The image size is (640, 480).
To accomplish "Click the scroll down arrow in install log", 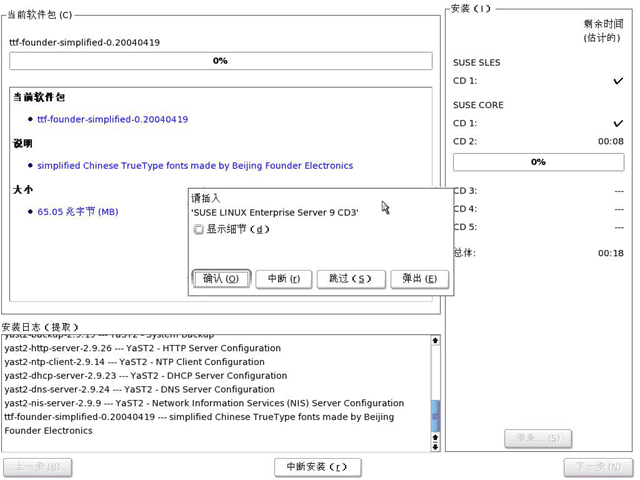I will point(435,447).
